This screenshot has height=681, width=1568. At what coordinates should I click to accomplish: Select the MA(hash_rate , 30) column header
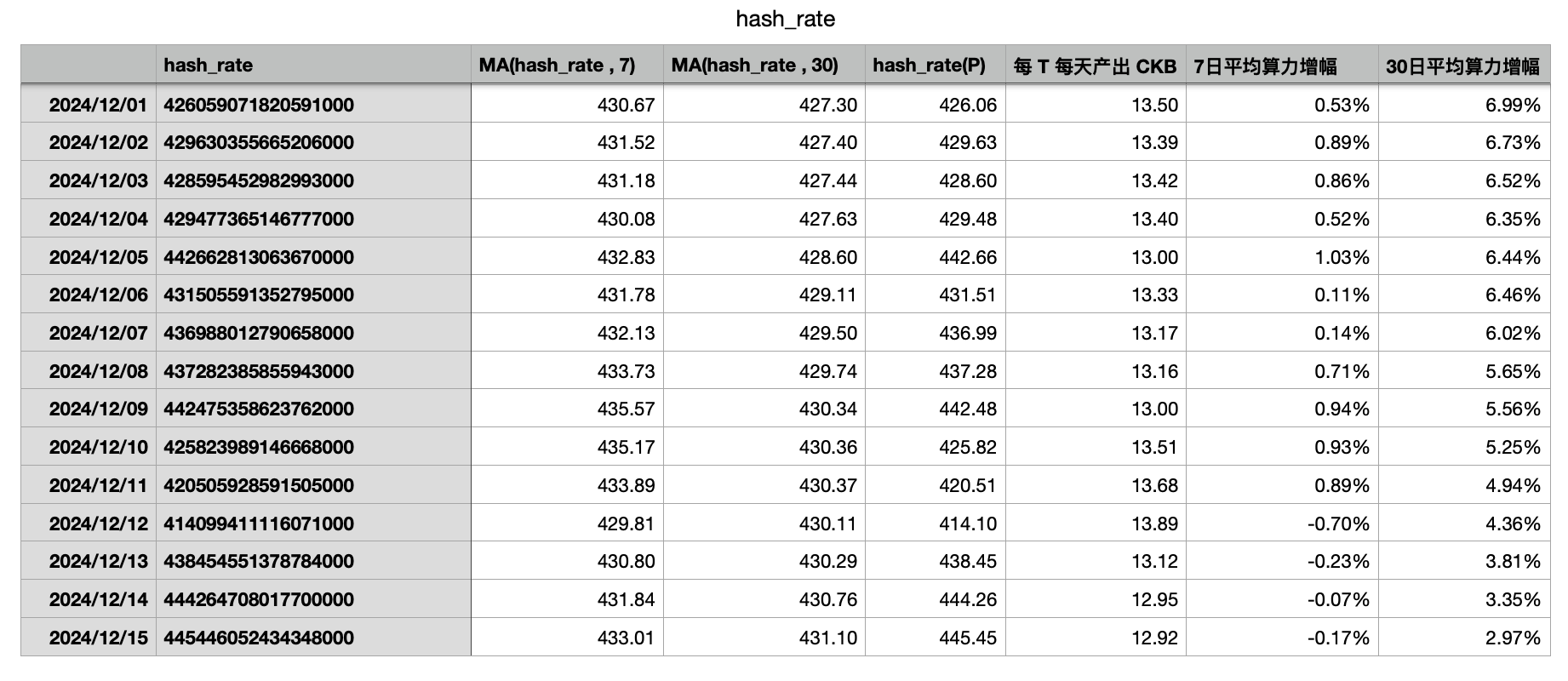click(x=754, y=66)
